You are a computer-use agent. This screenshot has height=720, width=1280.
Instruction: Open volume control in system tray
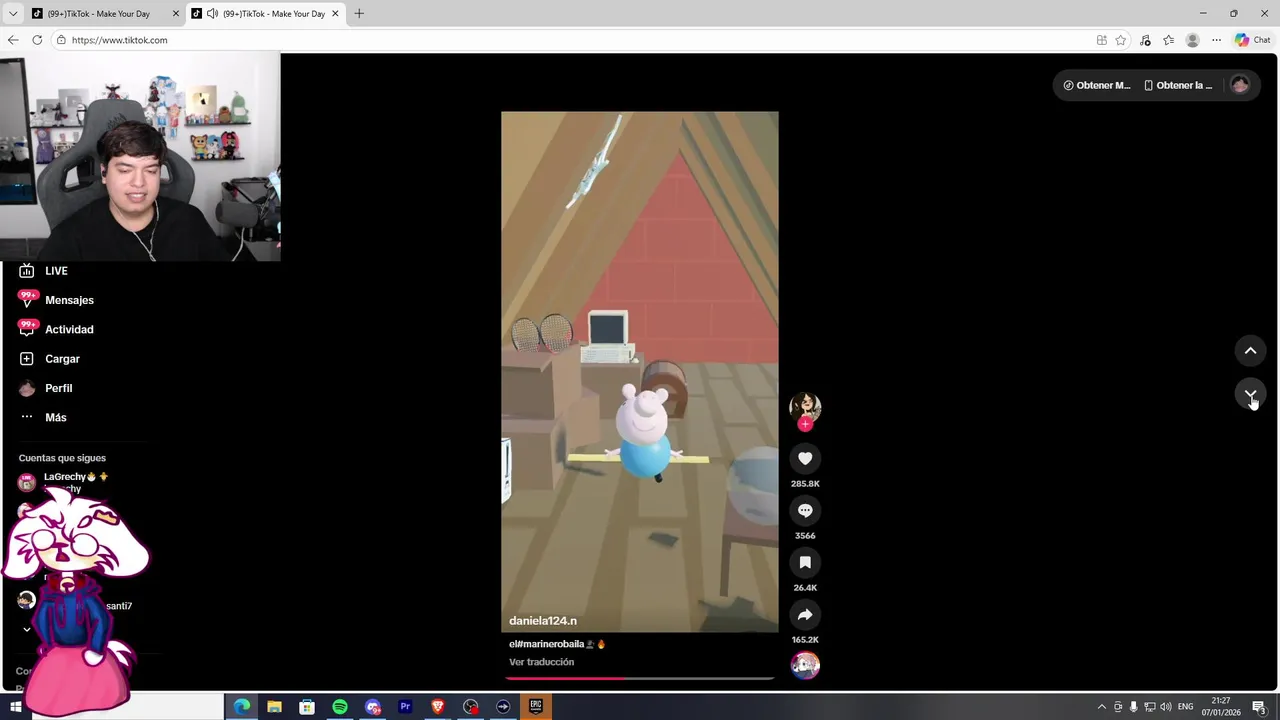pyautogui.click(x=1166, y=707)
